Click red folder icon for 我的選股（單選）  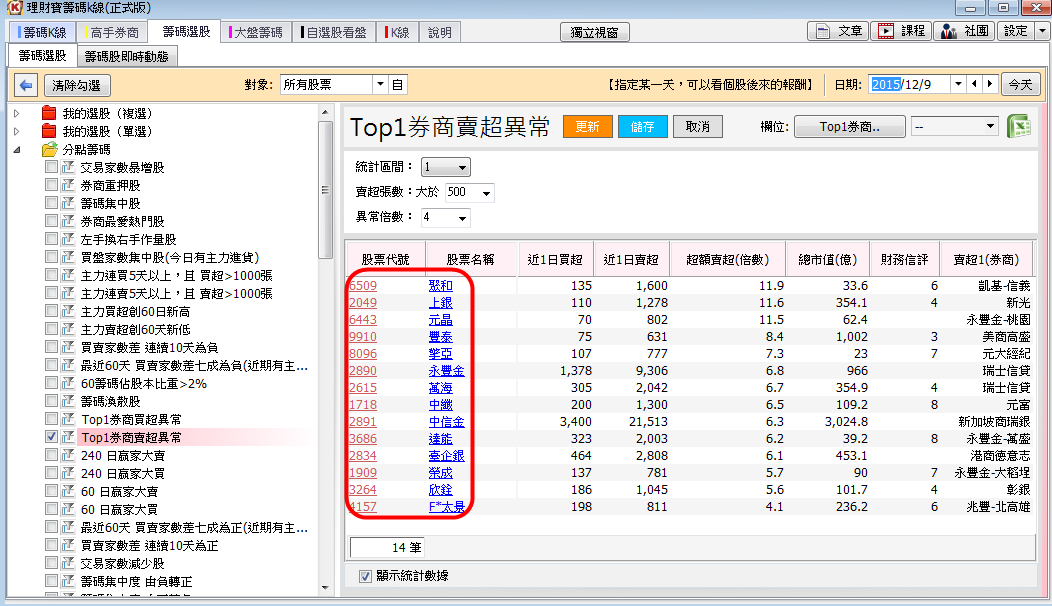(49, 132)
